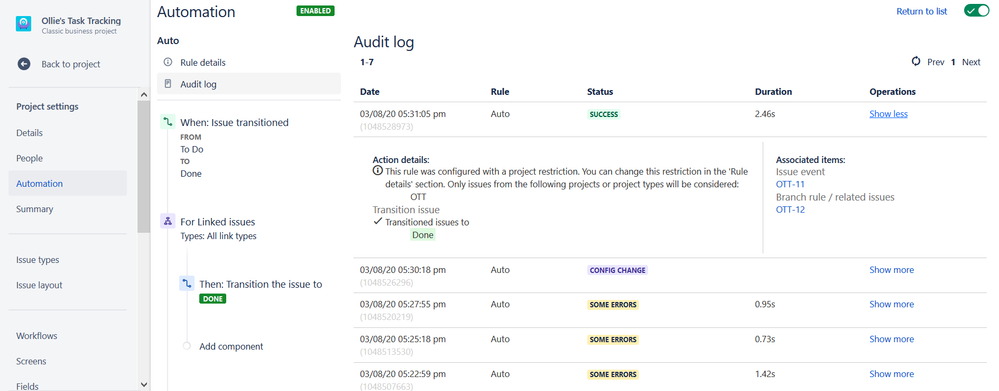
Task: Open Workflows in project settings sidebar
Action: 37,336
